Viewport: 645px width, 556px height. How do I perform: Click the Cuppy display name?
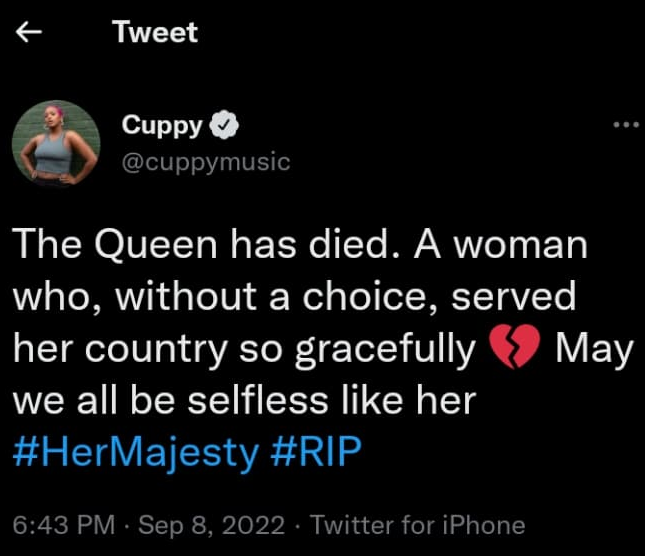(x=162, y=125)
